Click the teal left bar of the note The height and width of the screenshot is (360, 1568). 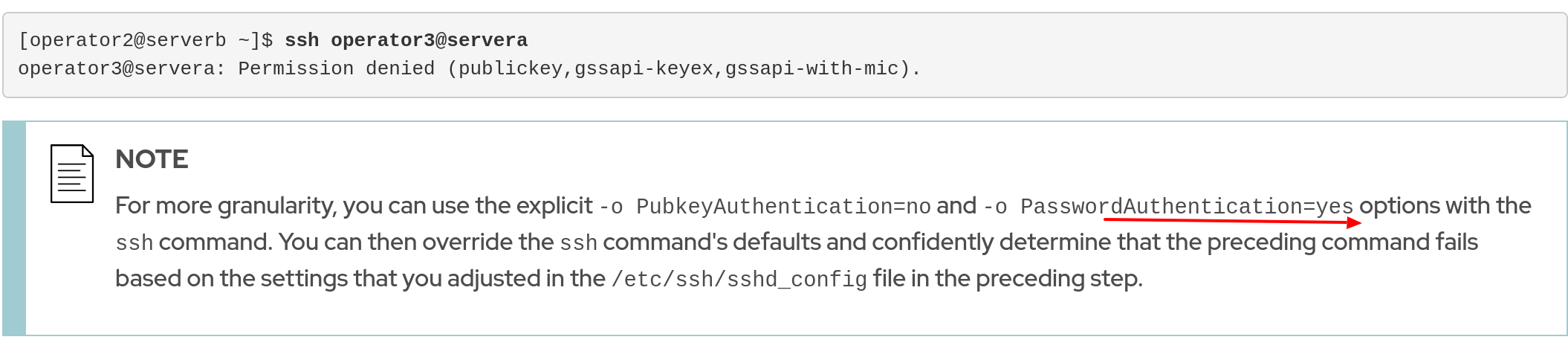[15, 228]
